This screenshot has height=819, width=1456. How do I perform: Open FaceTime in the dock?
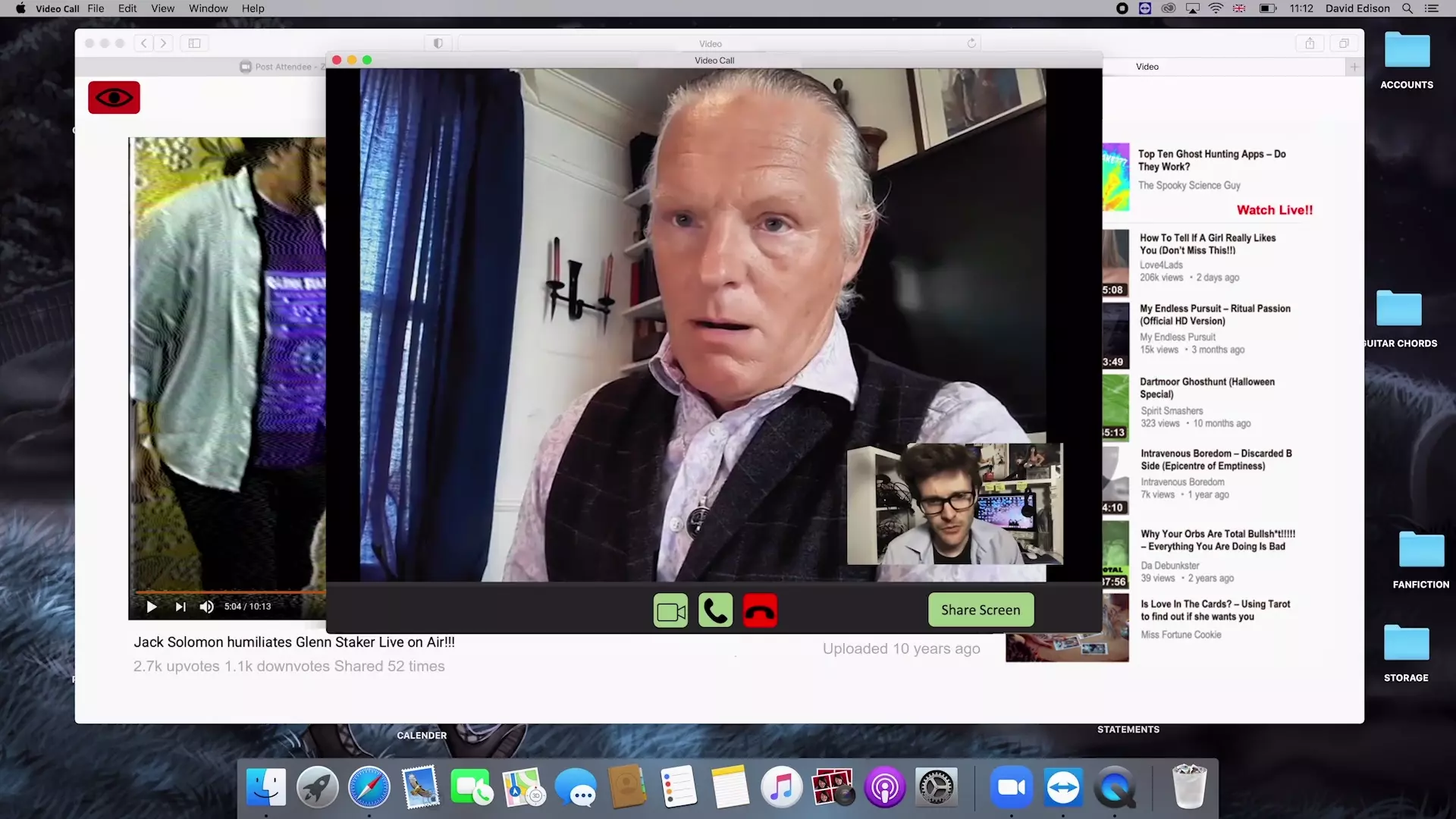click(x=471, y=787)
